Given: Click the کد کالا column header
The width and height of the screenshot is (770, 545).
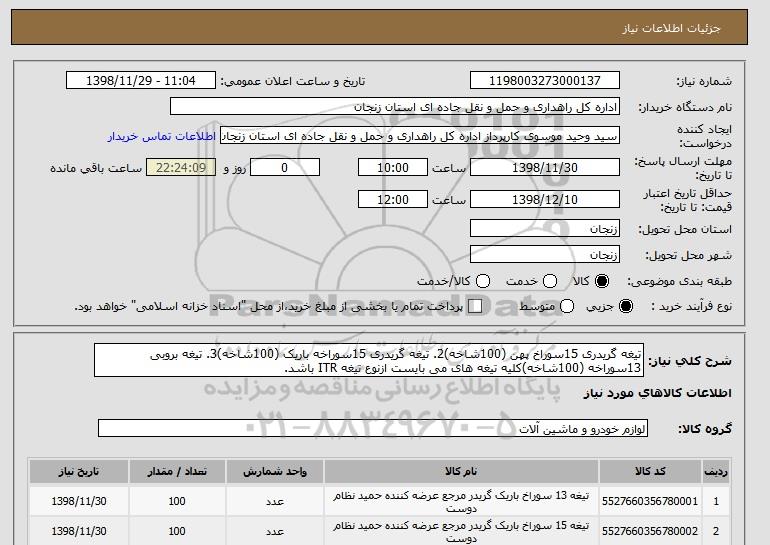Looking at the screenshot, I should tap(650, 471).
